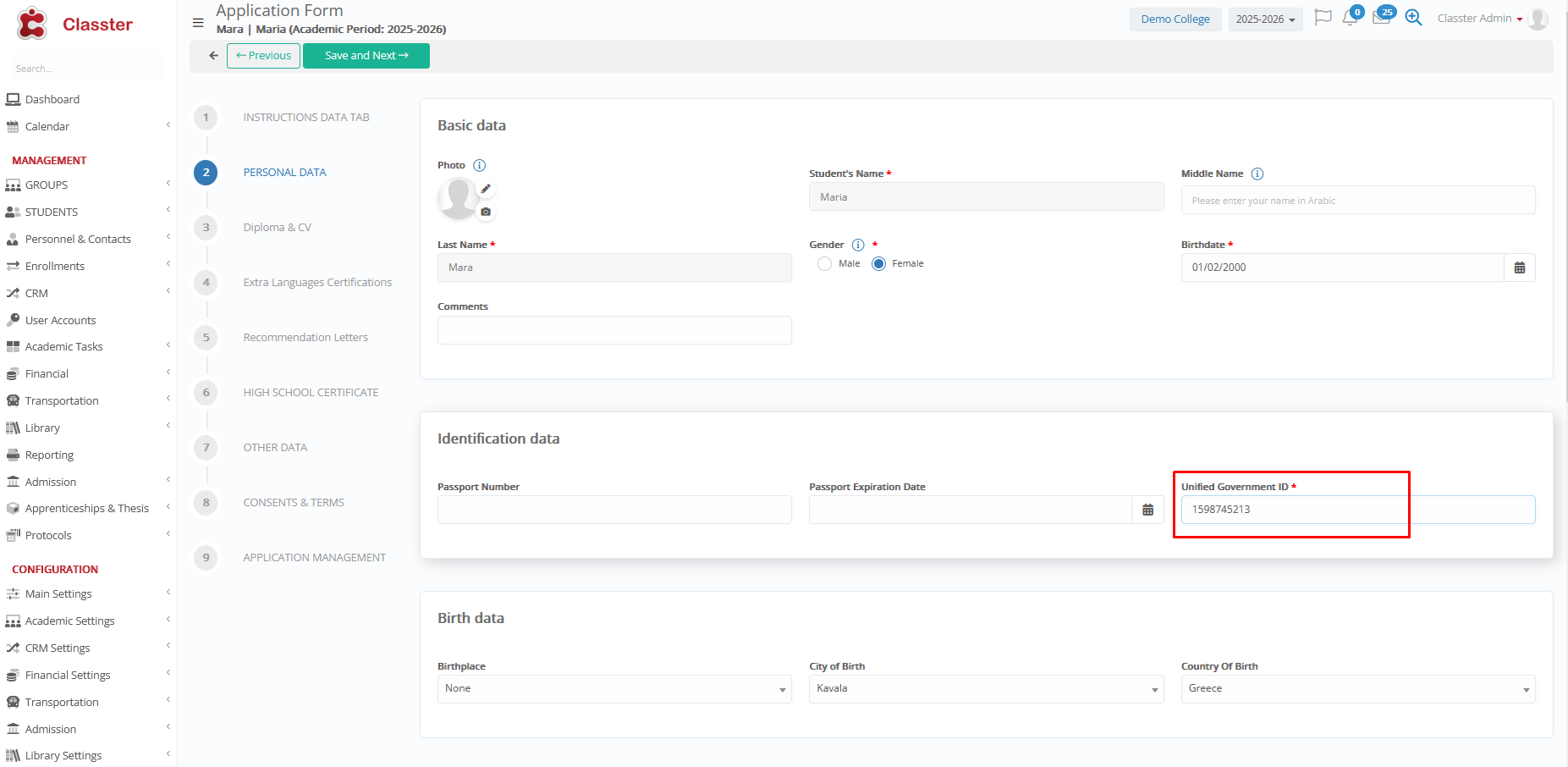
Task: Click the Passport Number field
Action: click(x=614, y=510)
